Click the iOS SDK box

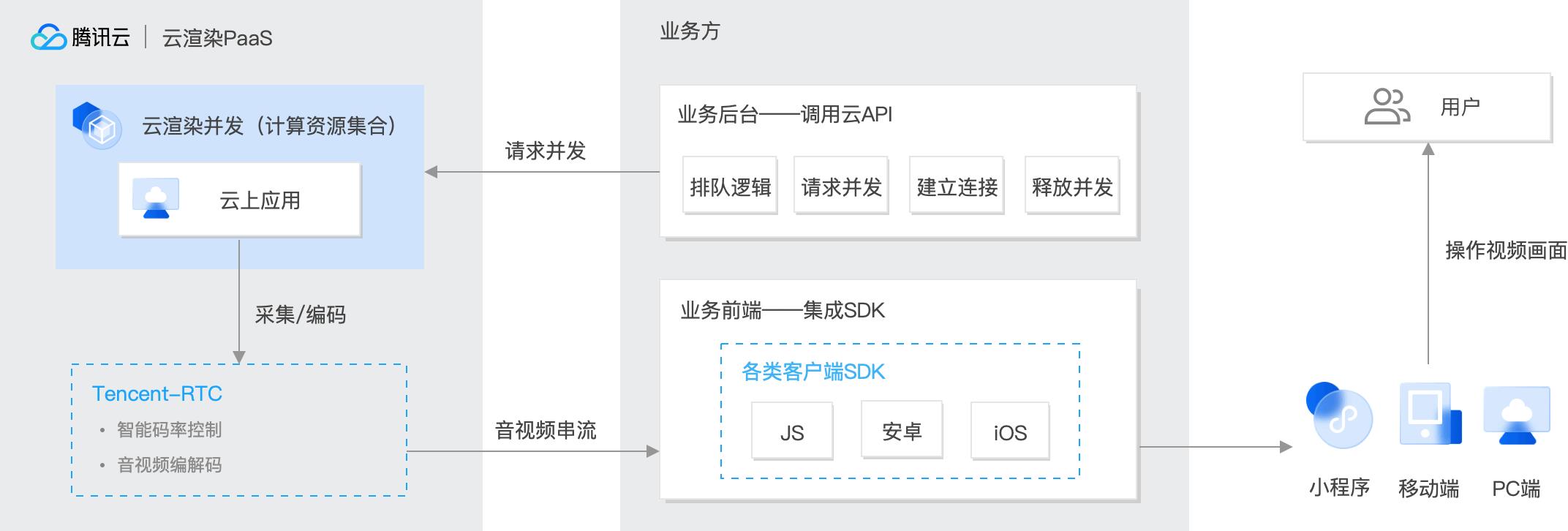tap(1010, 431)
